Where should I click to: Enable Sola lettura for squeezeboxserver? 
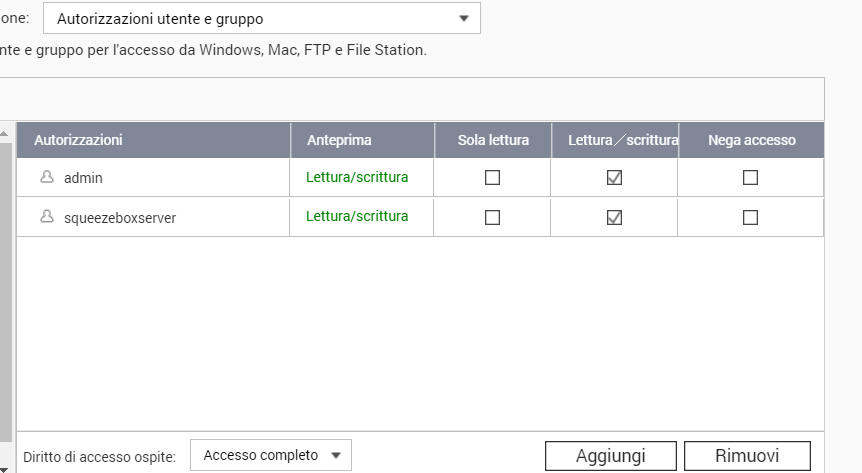(492, 217)
